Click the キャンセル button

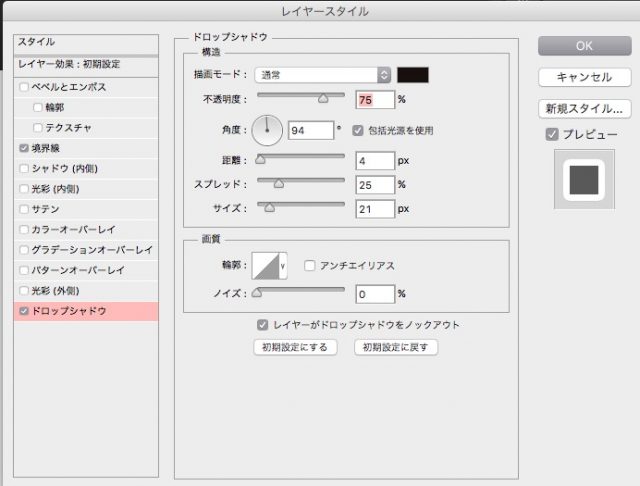coord(582,77)
